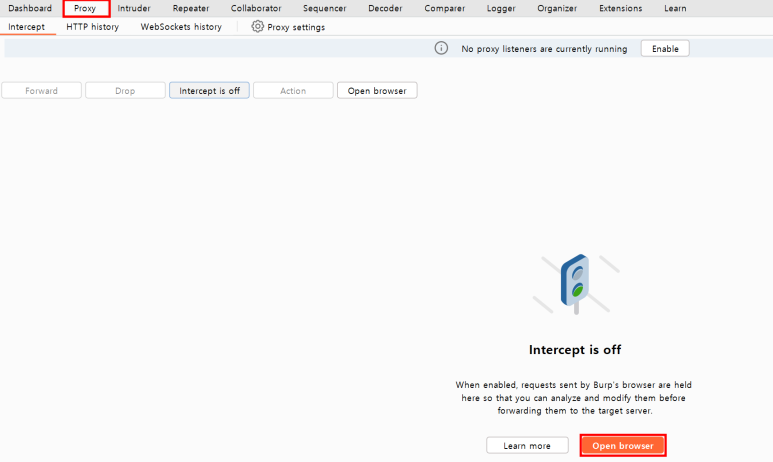The width and height of the screenshot is (773, 462).
Task: Click the info icon in notification bar
Action: pos(441,48)
